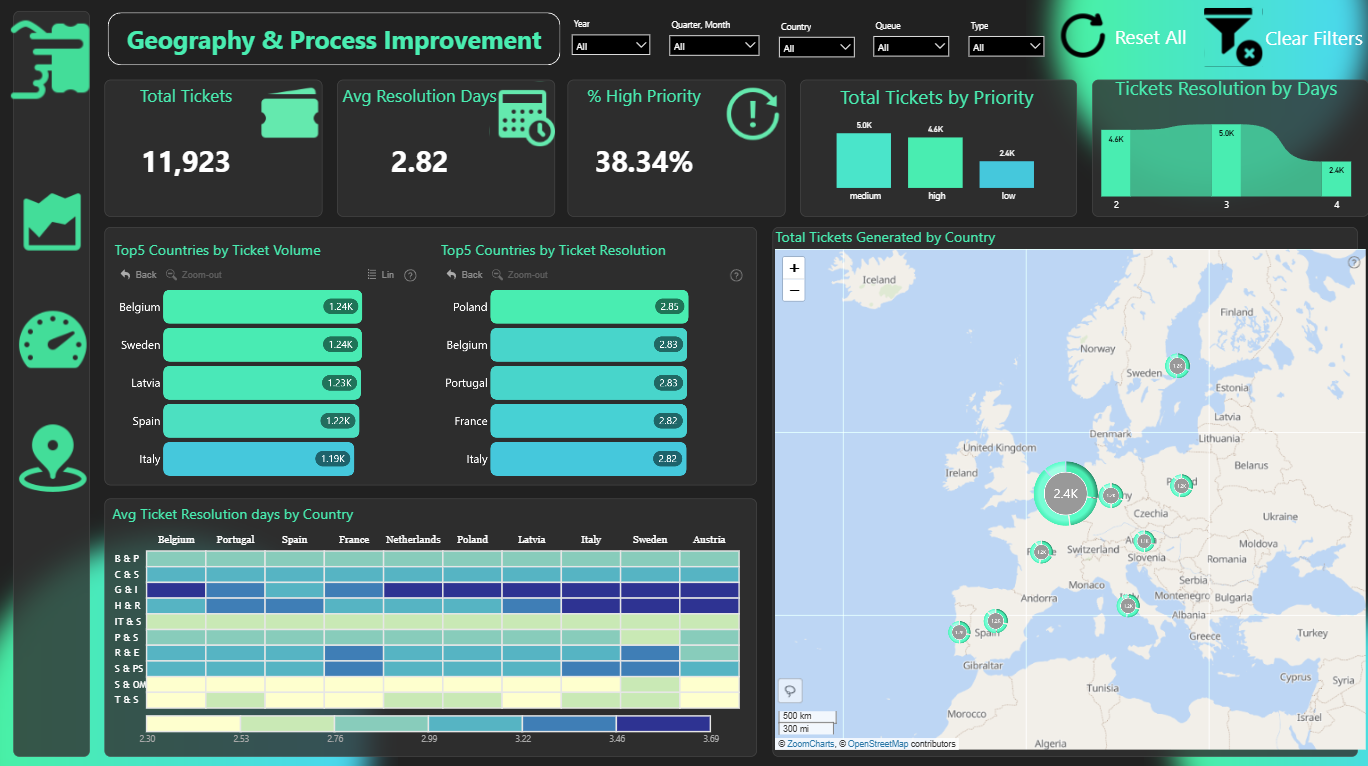
Task: Click Zoom-out in the Ticket Resolution chart
Action: (520, 275)
